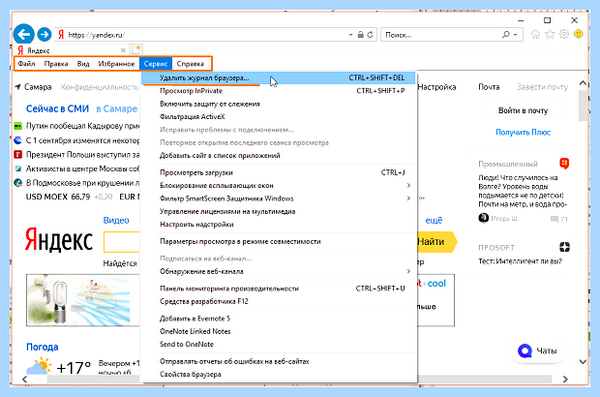The height and width of the screenshot is (397, 600).
Task: Expand Обнаружение веб-канала submenu
Action: click(278, 271)
